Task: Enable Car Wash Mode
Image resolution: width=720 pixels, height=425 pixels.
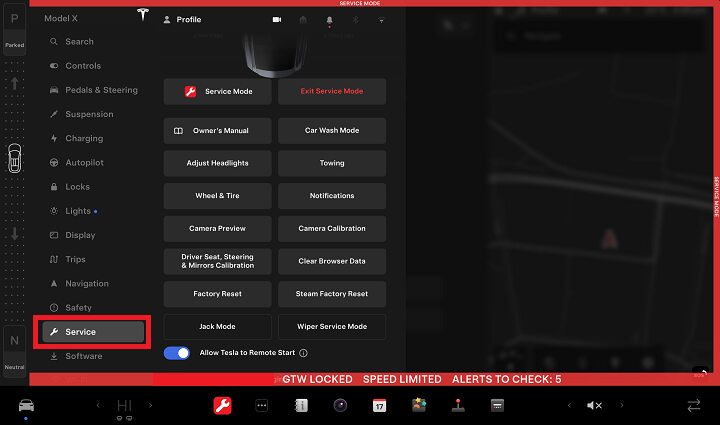Action: 332,131
